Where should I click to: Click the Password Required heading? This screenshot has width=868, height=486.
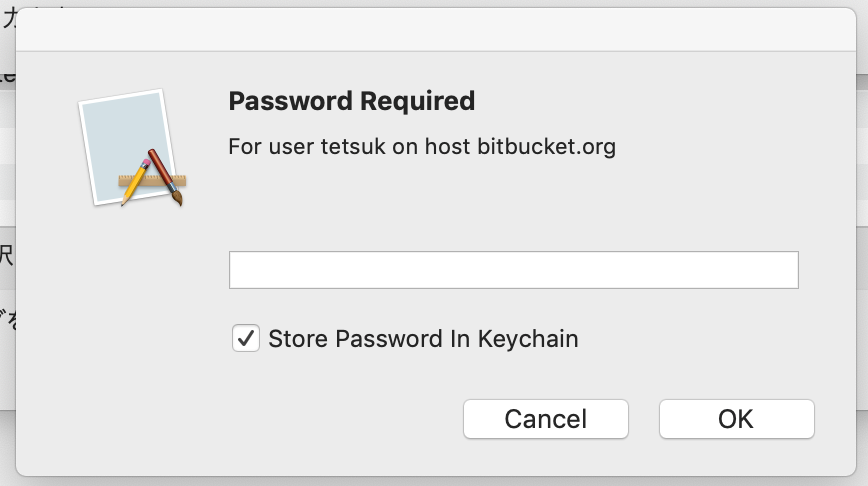352,101
